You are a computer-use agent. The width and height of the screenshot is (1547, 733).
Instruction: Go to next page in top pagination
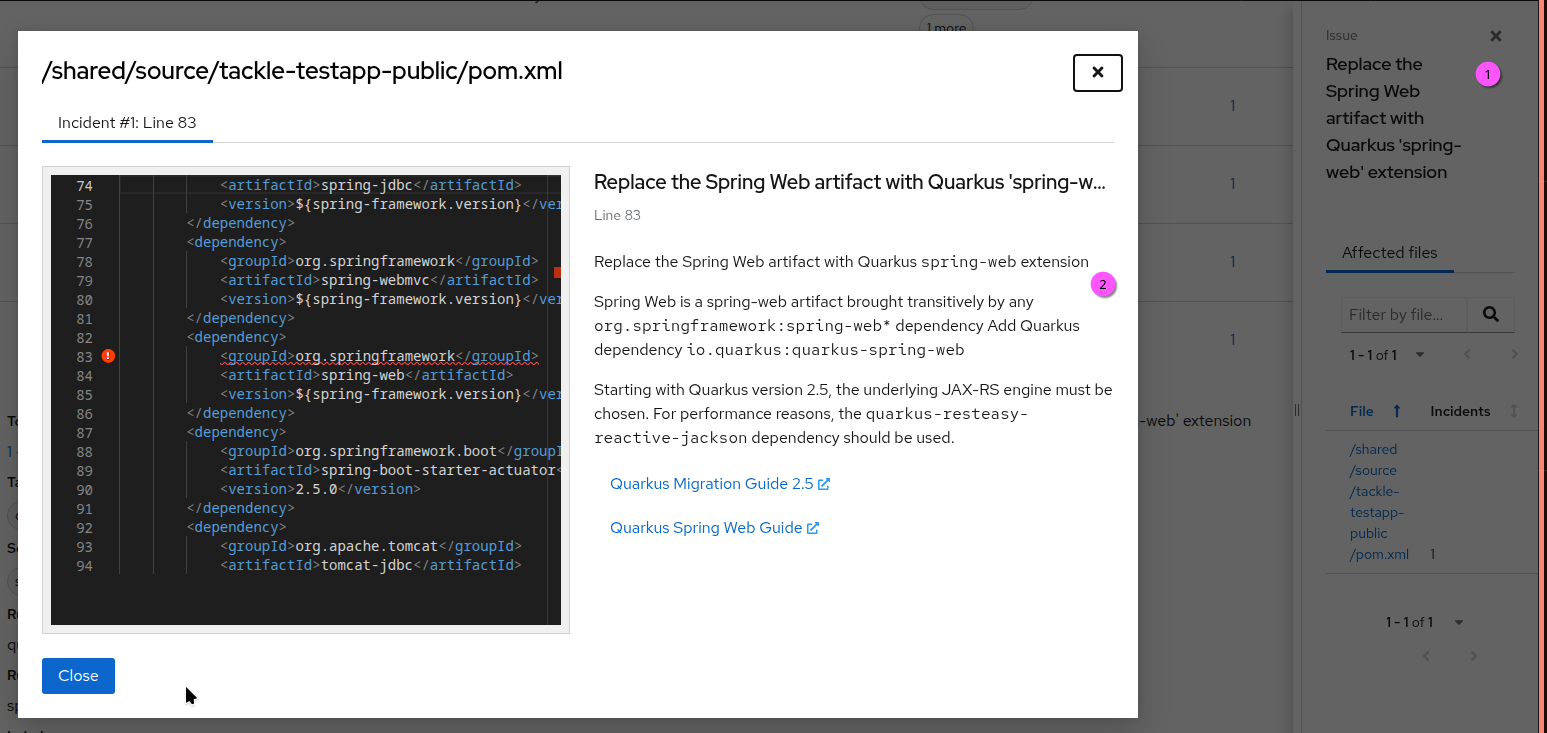click(1515, 354)
